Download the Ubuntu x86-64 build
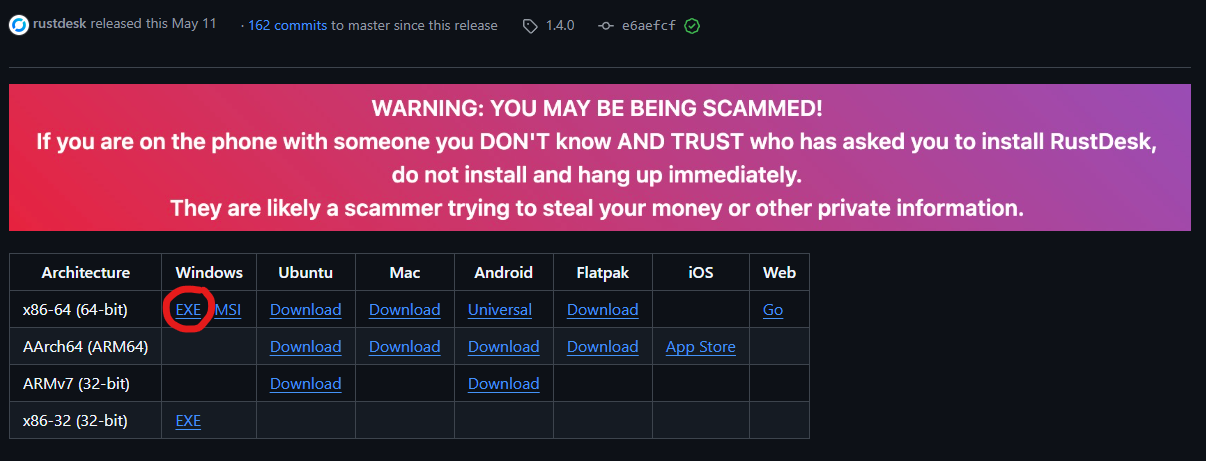This screenshot has width=1206, height=461. (305, 310)
